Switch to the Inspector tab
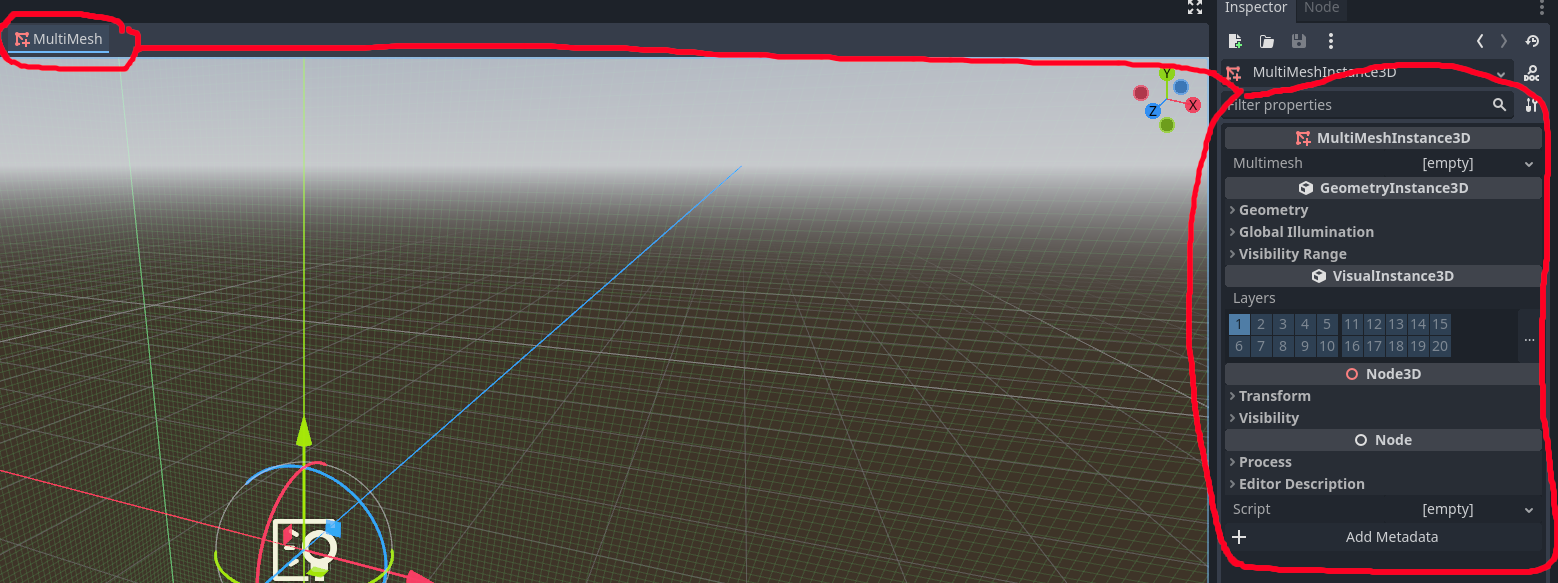 [x=1256, y=8]
